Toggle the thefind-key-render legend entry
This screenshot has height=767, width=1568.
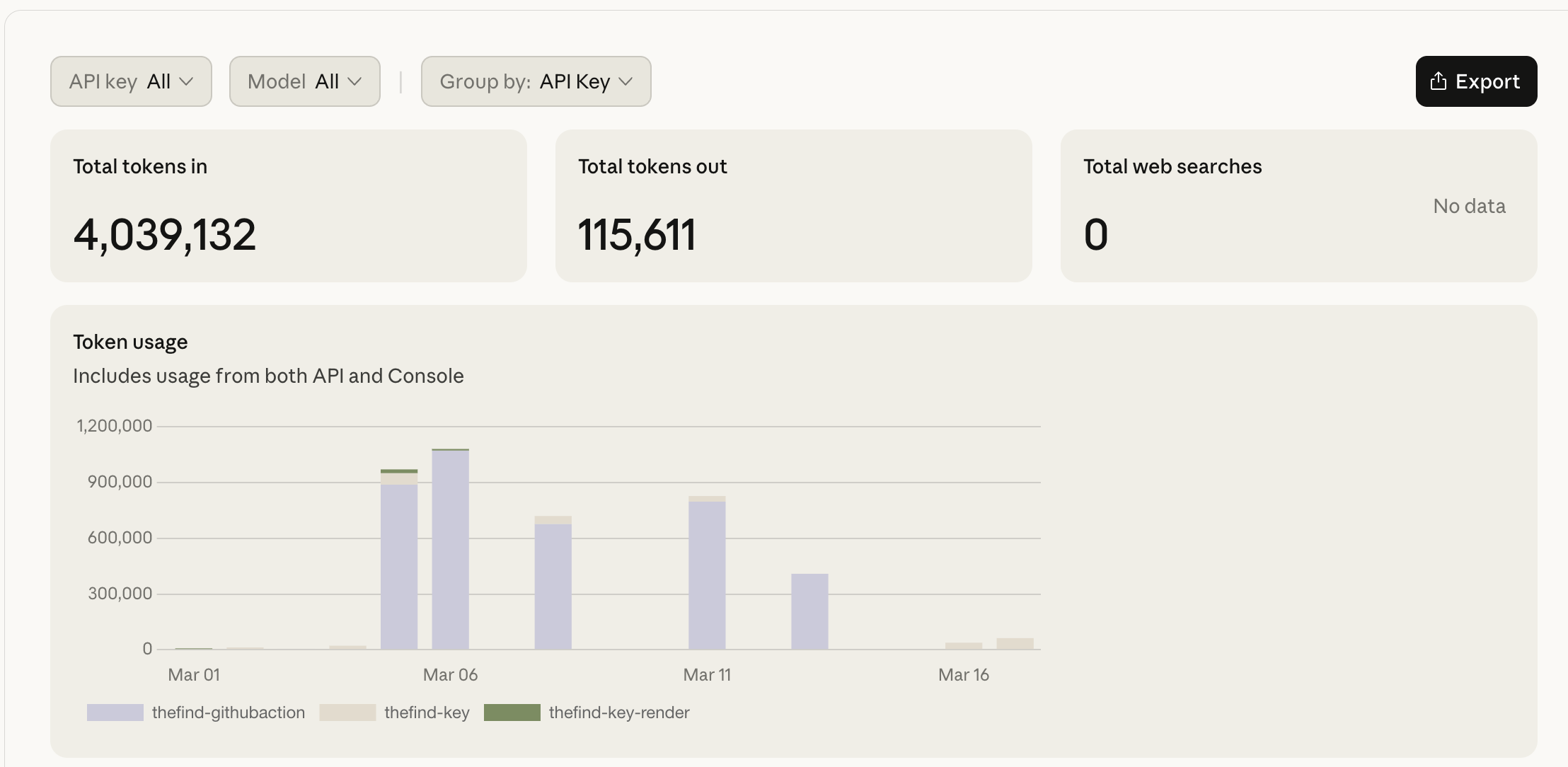point(619,713)
